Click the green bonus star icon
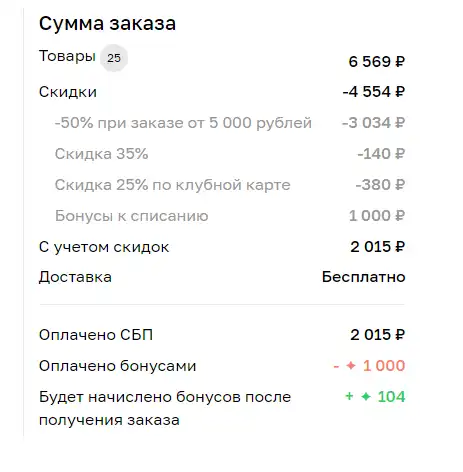Screen dimensions: 463x472 366,397
